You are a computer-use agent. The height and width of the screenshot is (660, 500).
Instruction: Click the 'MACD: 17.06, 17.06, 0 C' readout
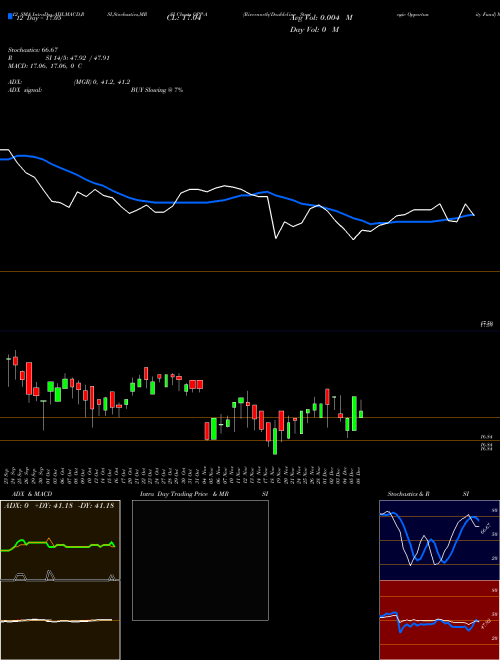(45, 66)
